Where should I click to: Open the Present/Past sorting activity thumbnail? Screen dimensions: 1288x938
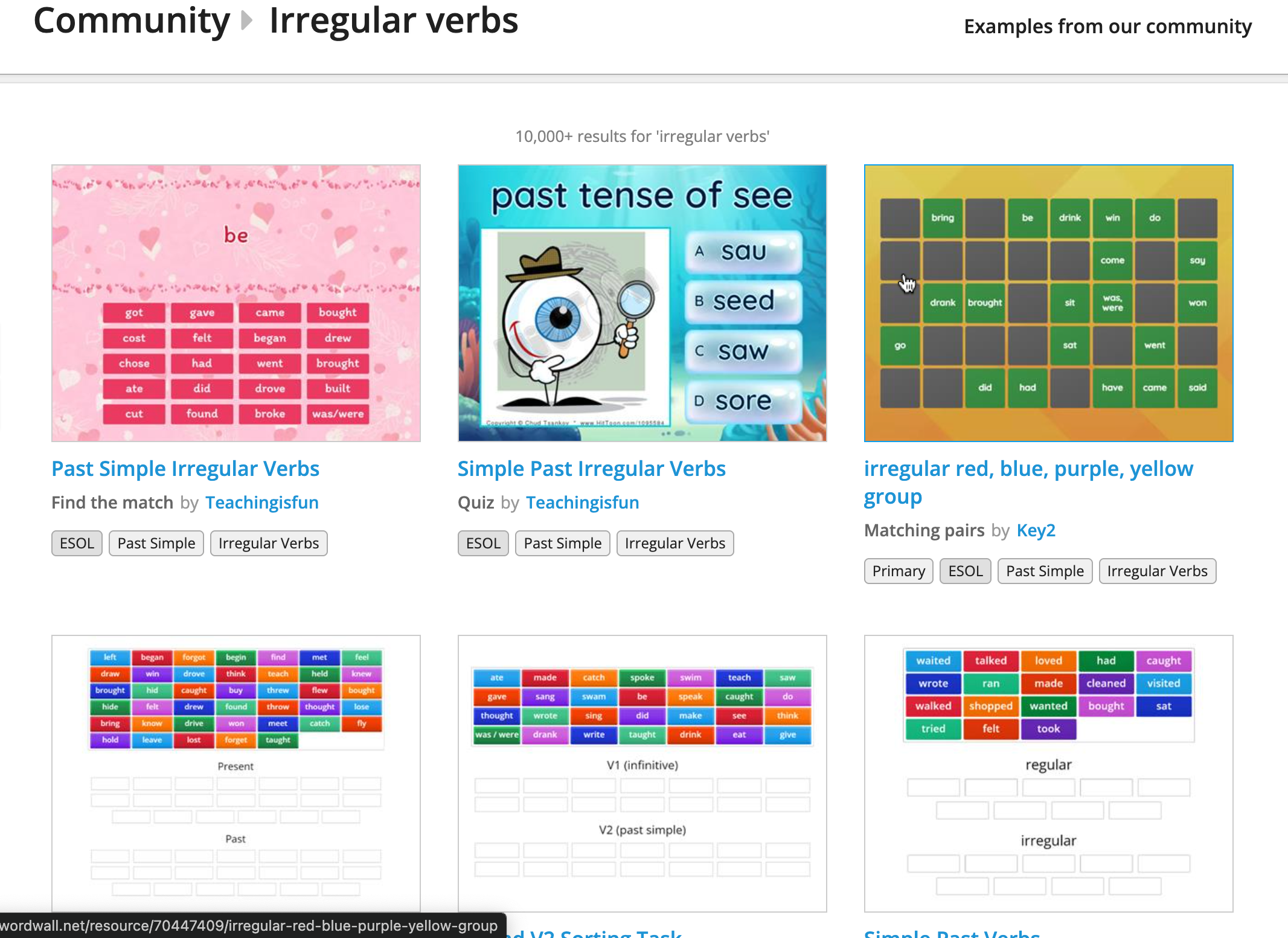click(236, 773)
